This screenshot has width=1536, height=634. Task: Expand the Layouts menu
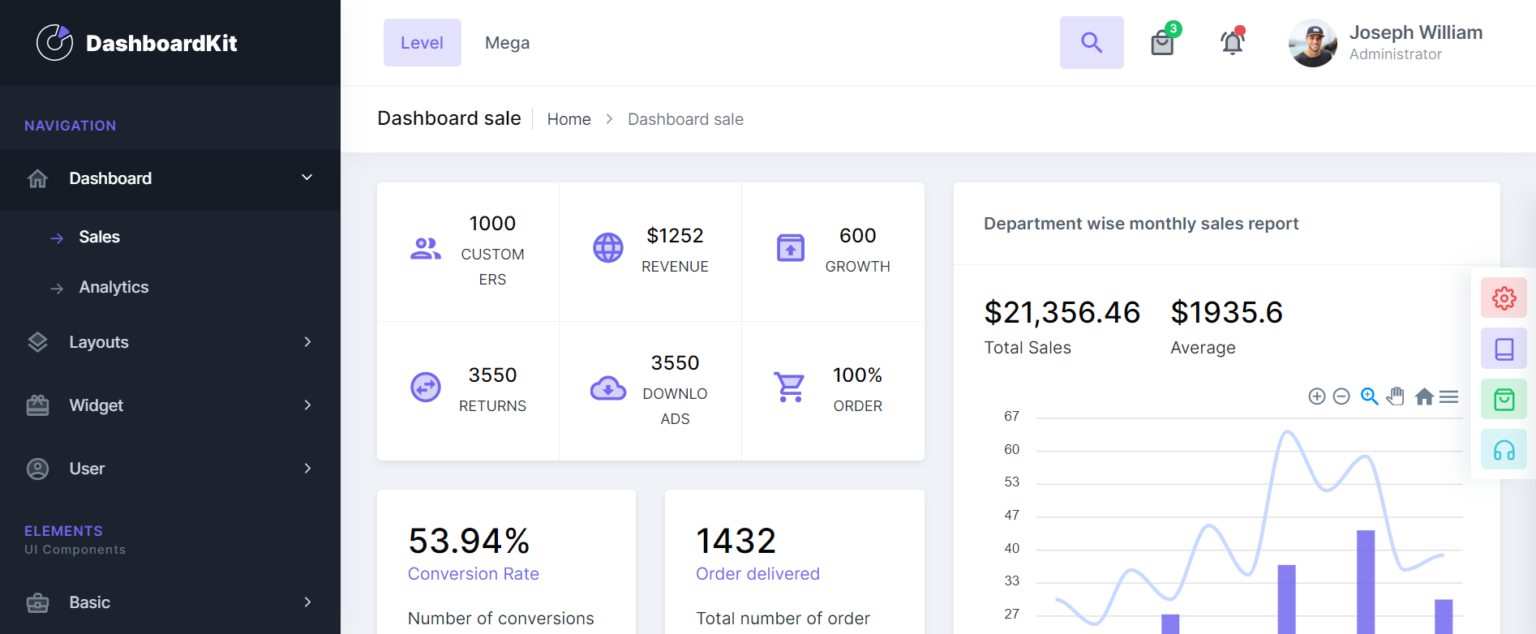[x=170, y=342]
